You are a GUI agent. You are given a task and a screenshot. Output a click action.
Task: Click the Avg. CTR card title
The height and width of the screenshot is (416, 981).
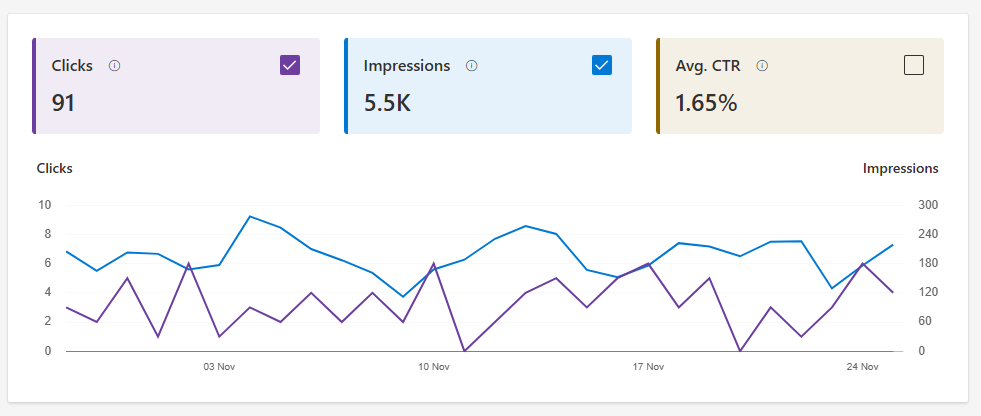click(x=708, y=66)
